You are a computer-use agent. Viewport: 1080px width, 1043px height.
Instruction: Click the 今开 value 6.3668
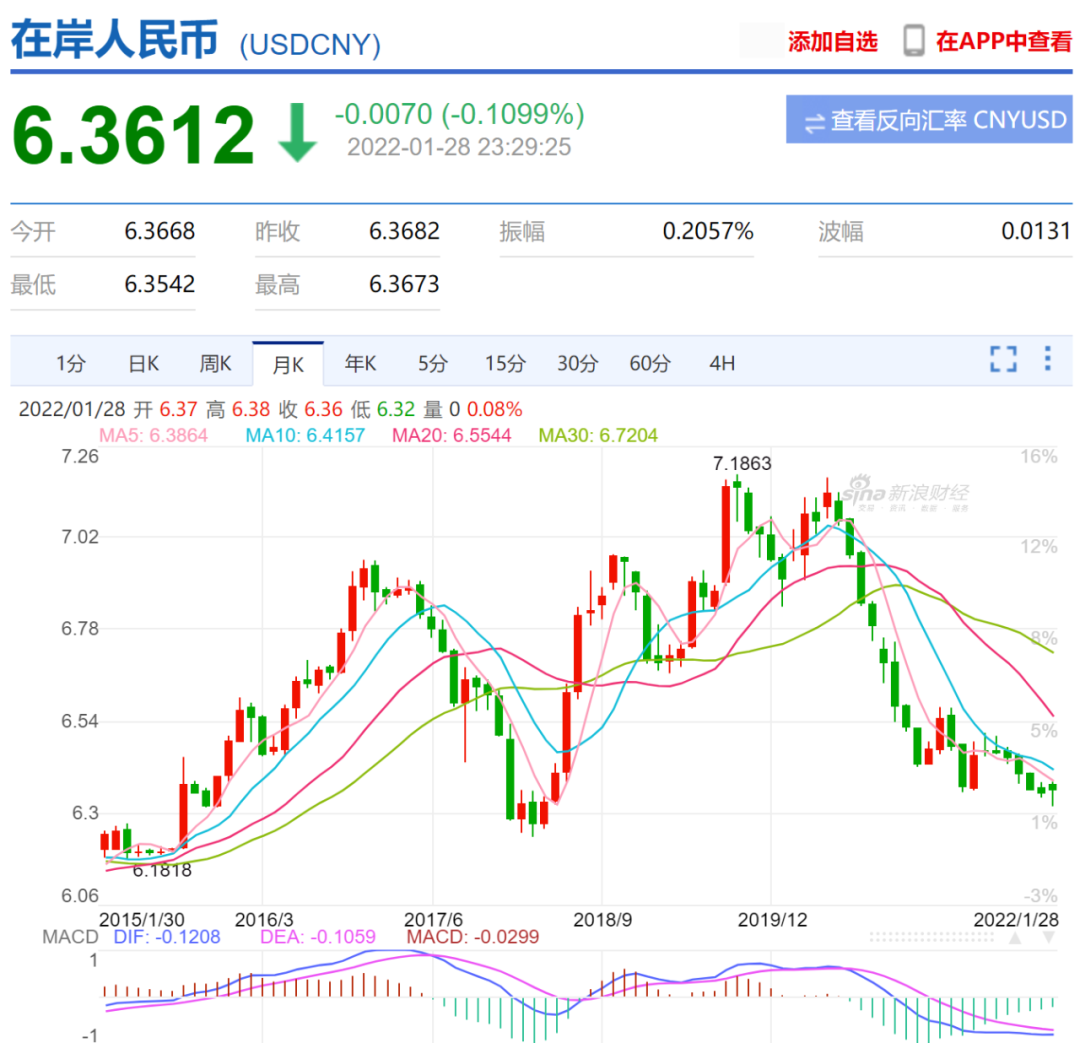(159, 231)
